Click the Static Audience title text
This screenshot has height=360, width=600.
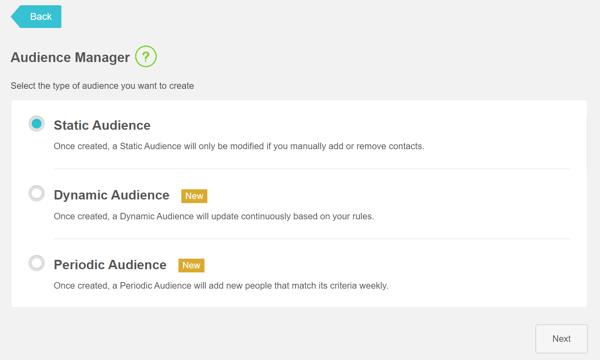click(102, 125)
